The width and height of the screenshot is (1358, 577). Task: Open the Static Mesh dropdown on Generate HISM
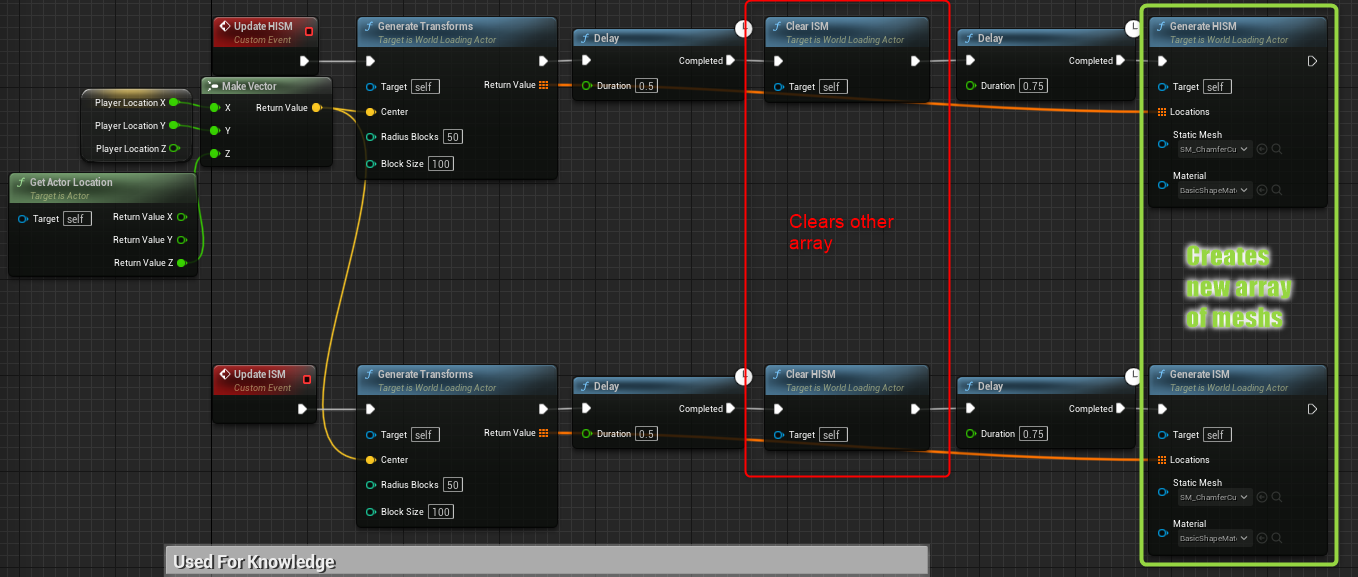coord(1212,148)
